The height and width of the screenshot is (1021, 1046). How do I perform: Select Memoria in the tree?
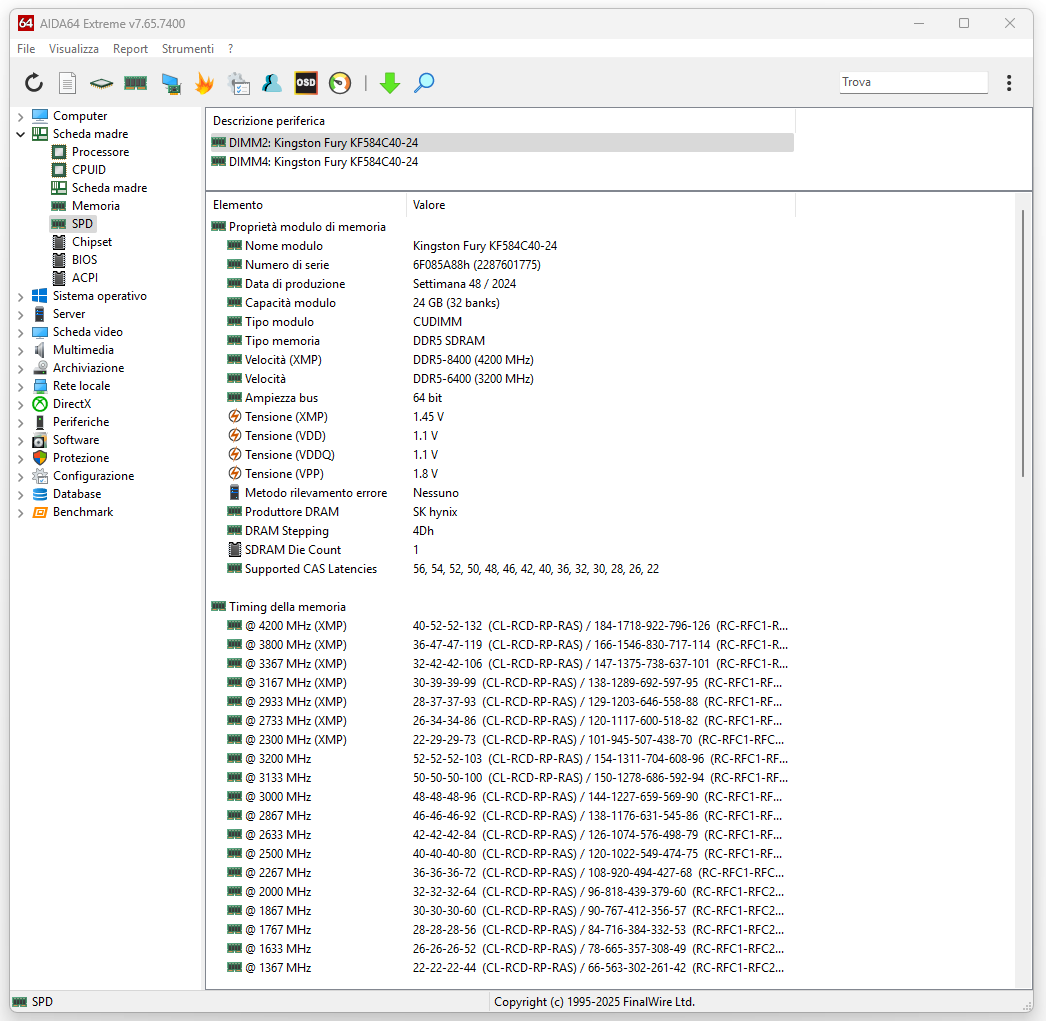click(95, 206)
